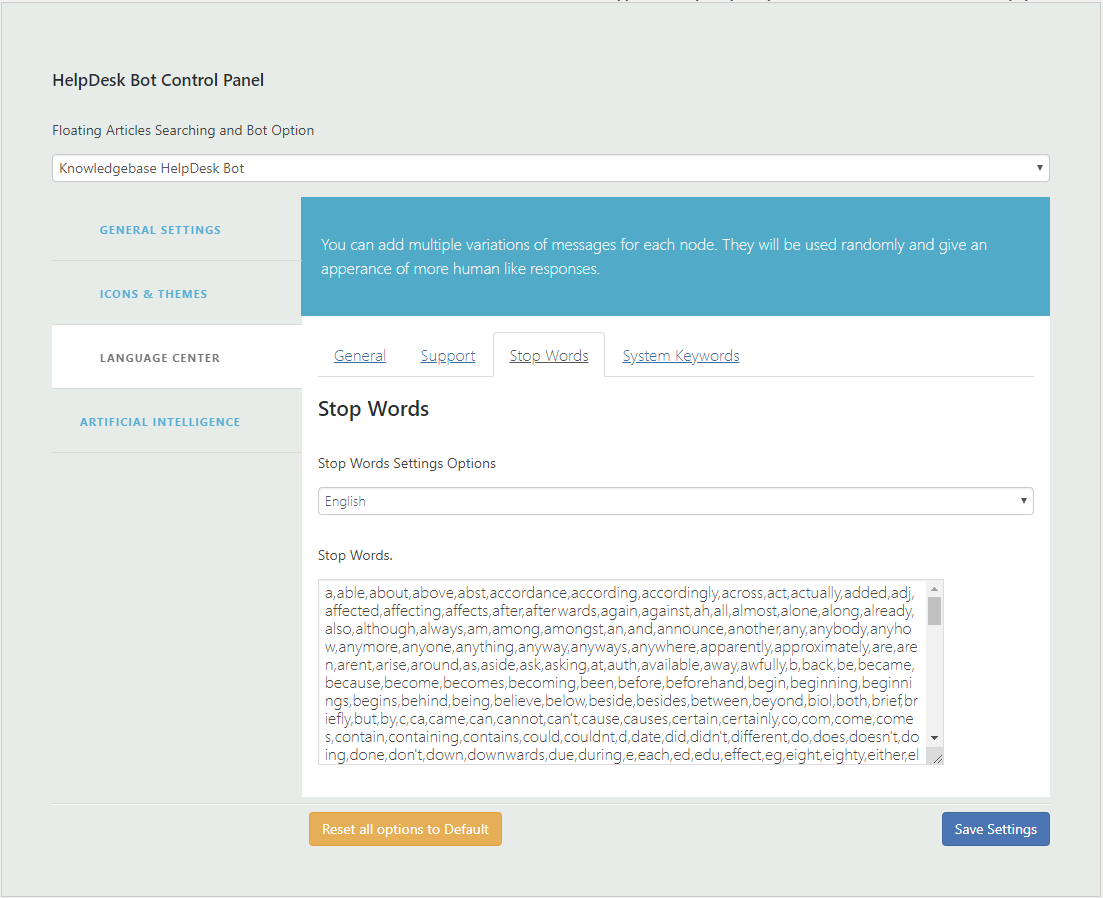
Task: Open the Artificial Intelligence section
Action: pos(160,422)
